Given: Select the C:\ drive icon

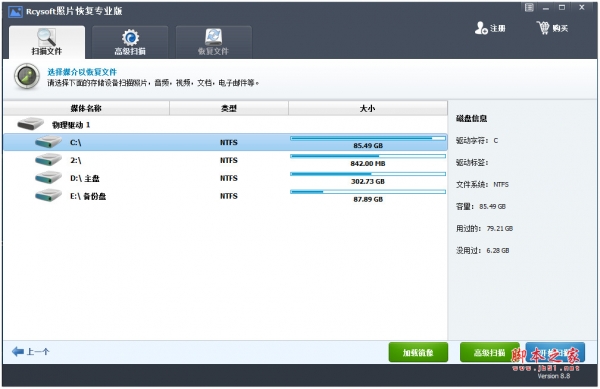Looking at the screenshot, I should [48, 142].
